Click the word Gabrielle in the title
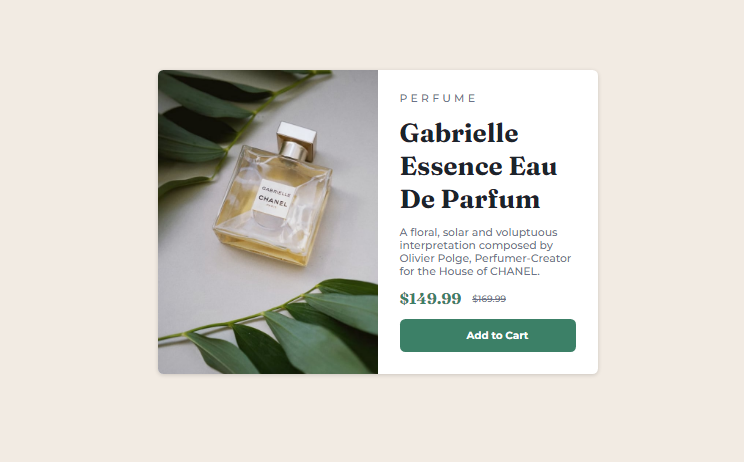744x462 pixels. tap(459, 133)
